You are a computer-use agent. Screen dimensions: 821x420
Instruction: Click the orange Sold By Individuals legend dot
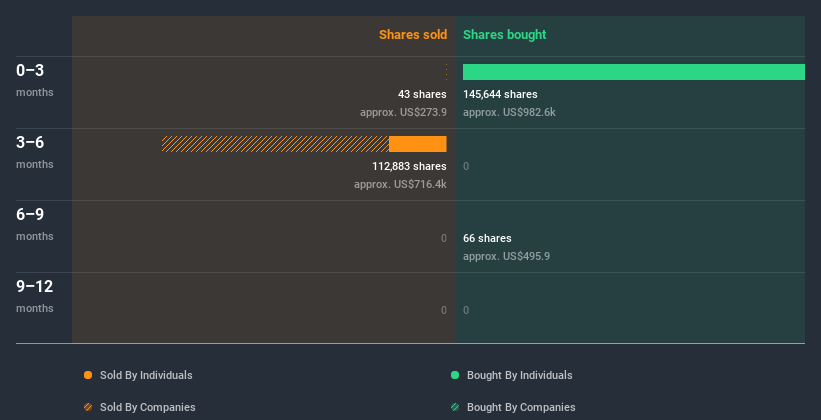88,375
